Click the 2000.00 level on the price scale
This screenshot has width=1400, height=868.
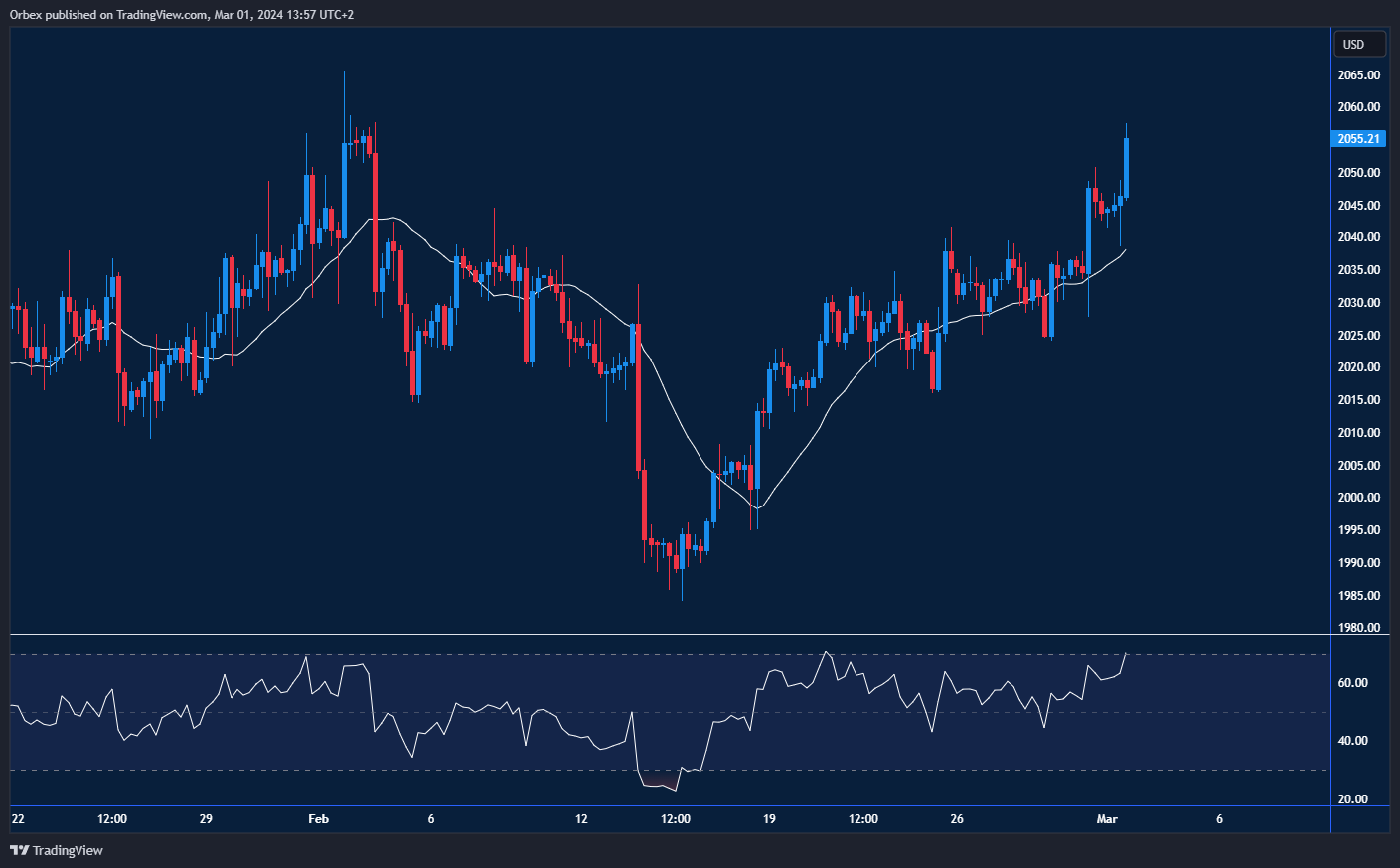pos(1358,498)
